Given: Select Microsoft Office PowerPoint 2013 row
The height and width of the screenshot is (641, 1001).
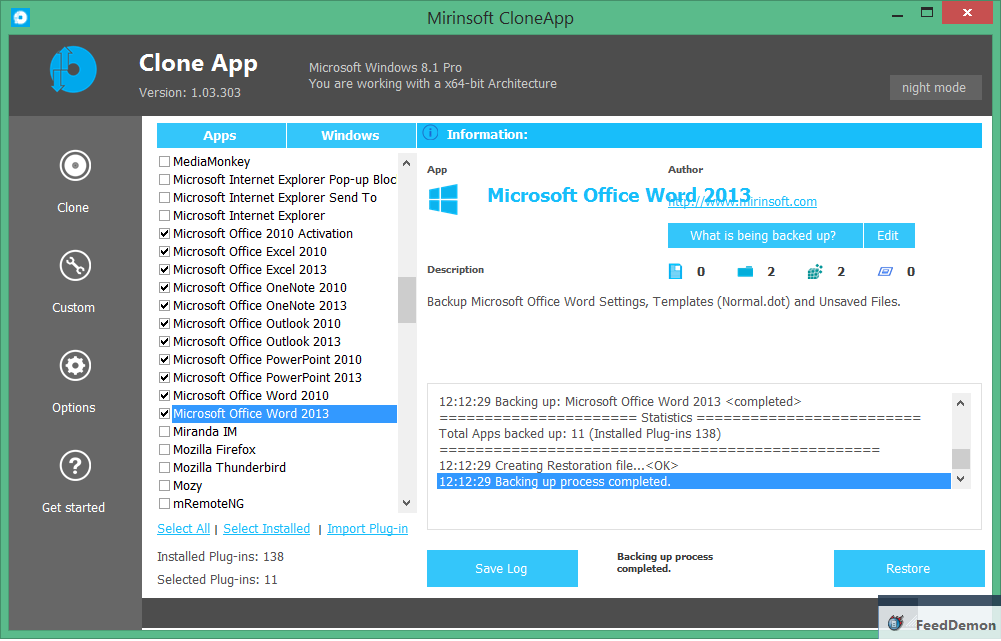Looking at the screenshot, I should point(278,378).
